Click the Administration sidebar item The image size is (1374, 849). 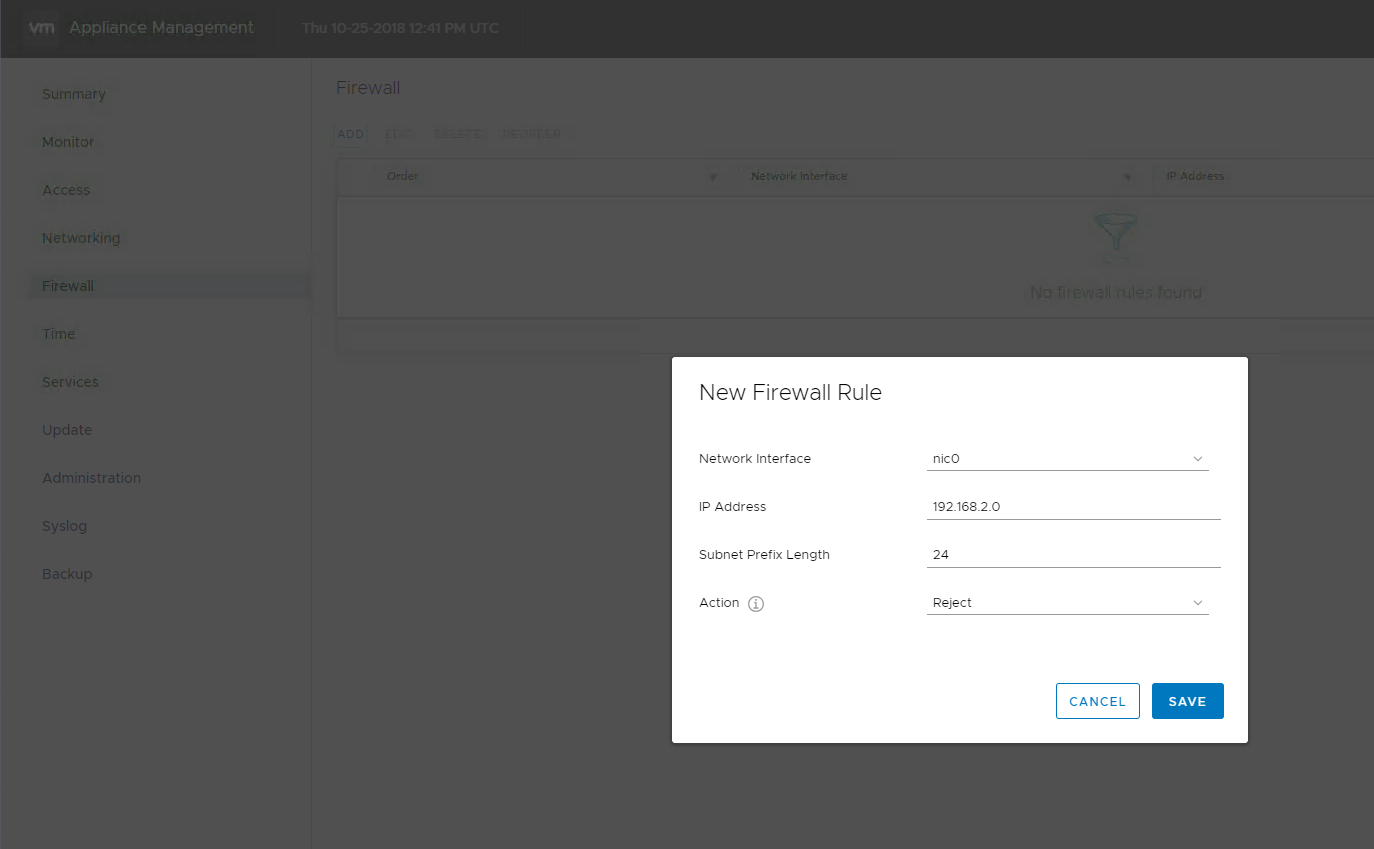[x=92, y=478]
